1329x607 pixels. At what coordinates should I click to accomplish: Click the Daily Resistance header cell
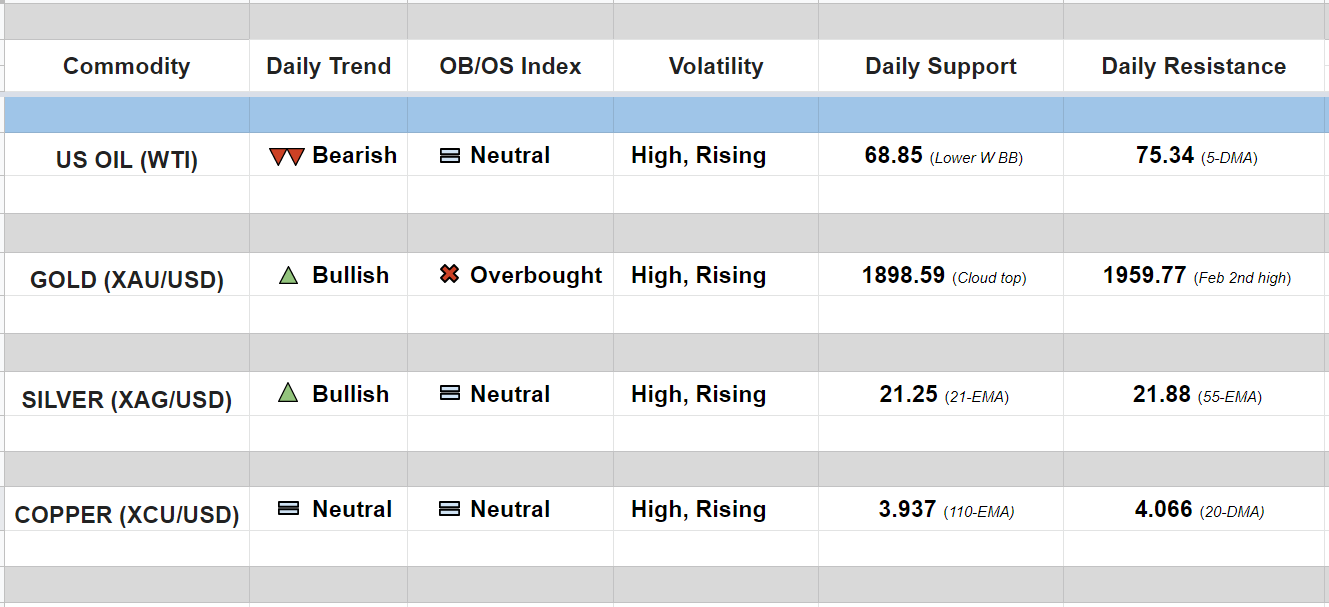click(x=1193, y=67)
